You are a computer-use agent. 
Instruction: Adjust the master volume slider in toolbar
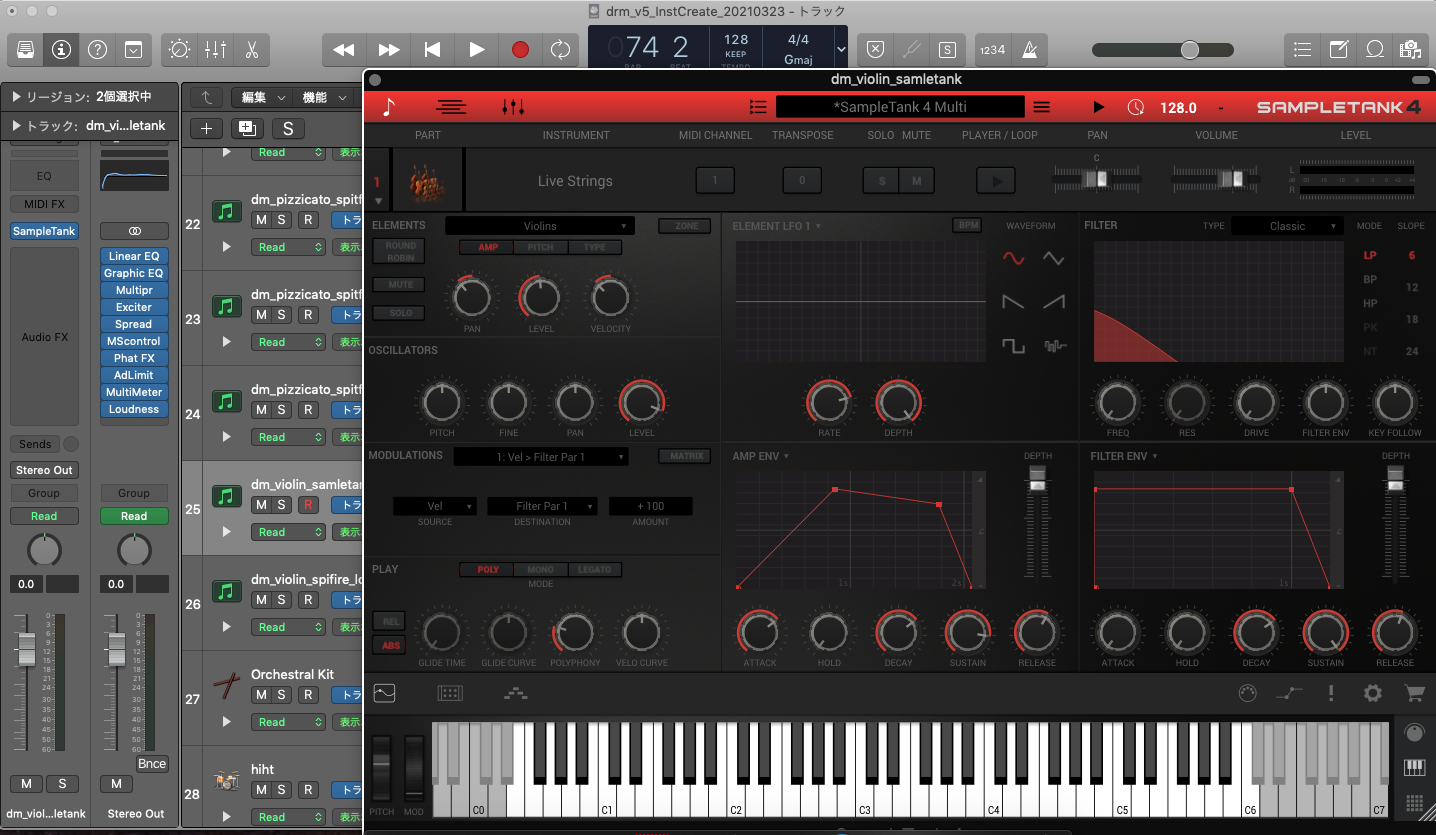pos(1189,50)
